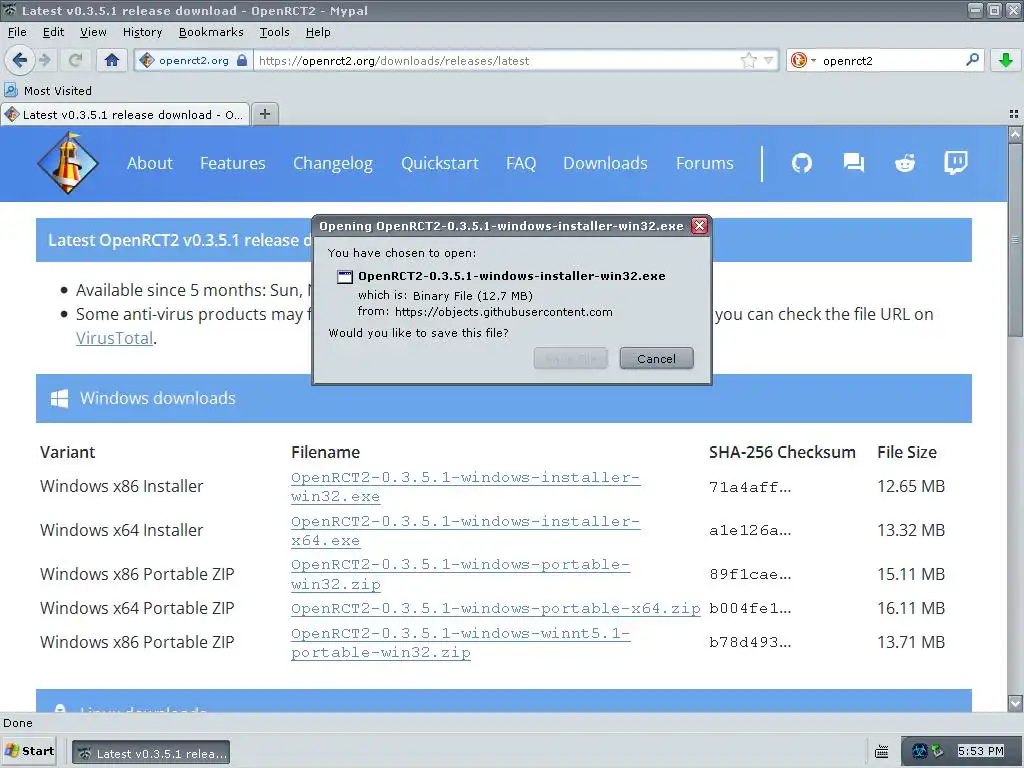Click in the address bar URL field
1024x768 pixels.
(x=496, y=61)
